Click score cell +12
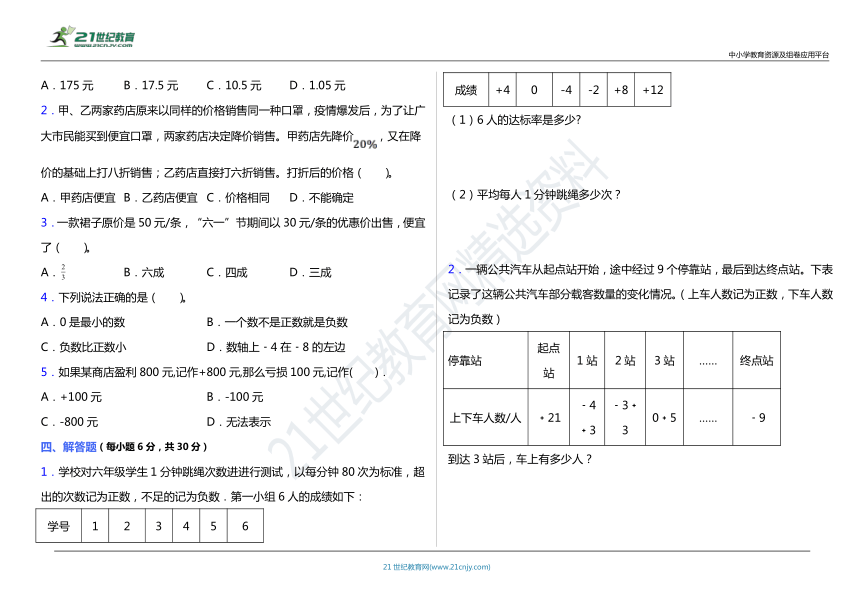The image size is (860, 600). tap(653, 90)
